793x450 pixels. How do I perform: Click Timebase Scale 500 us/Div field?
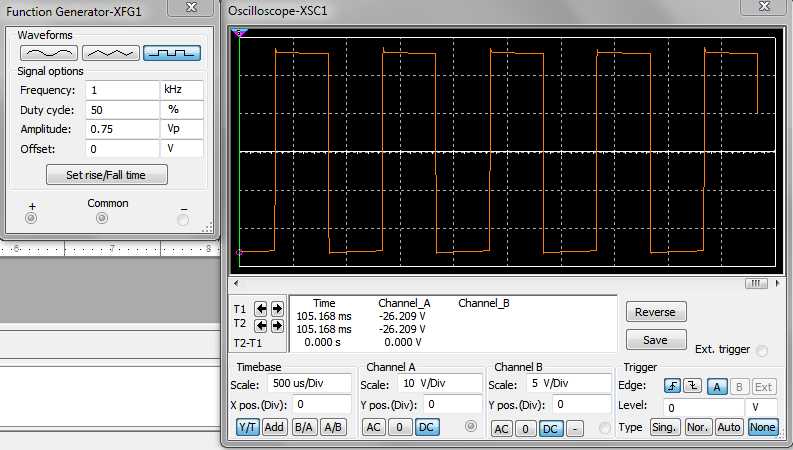coord(310,383)
